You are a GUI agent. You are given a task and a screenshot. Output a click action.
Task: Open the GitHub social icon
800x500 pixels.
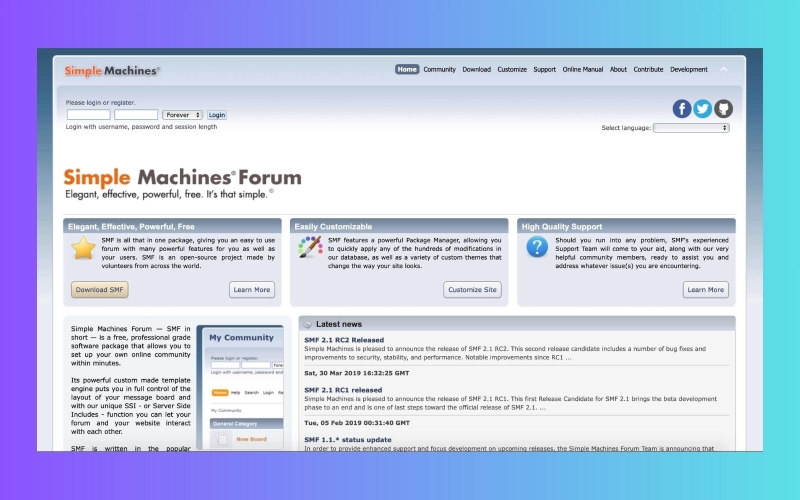click(x=723, y=109)
